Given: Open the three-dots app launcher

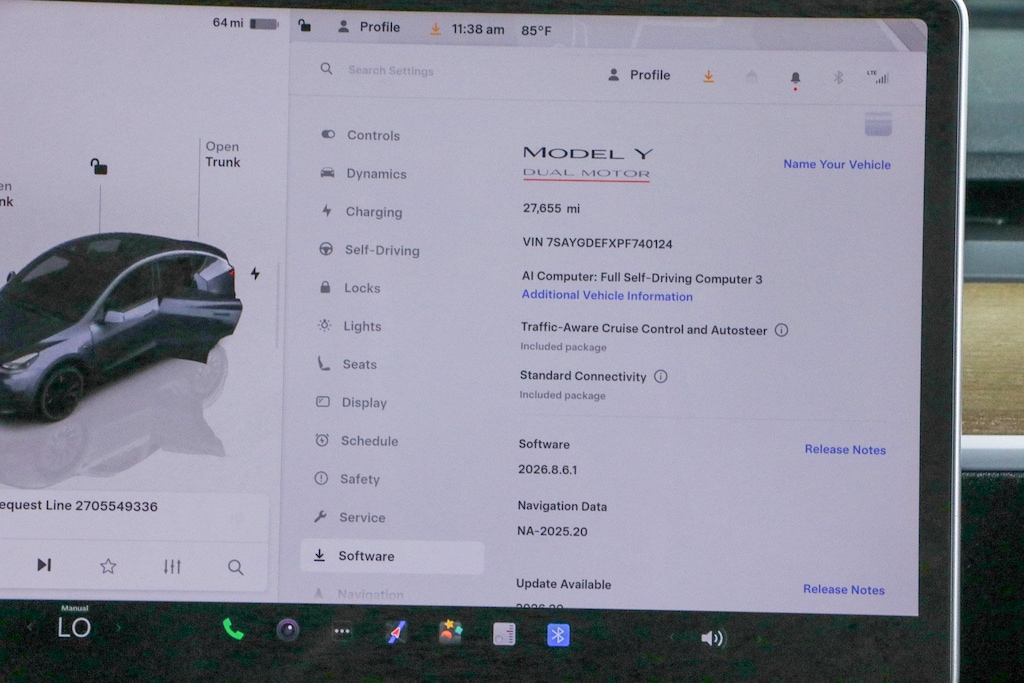Looking at the screenshot, I should point(342,631).
